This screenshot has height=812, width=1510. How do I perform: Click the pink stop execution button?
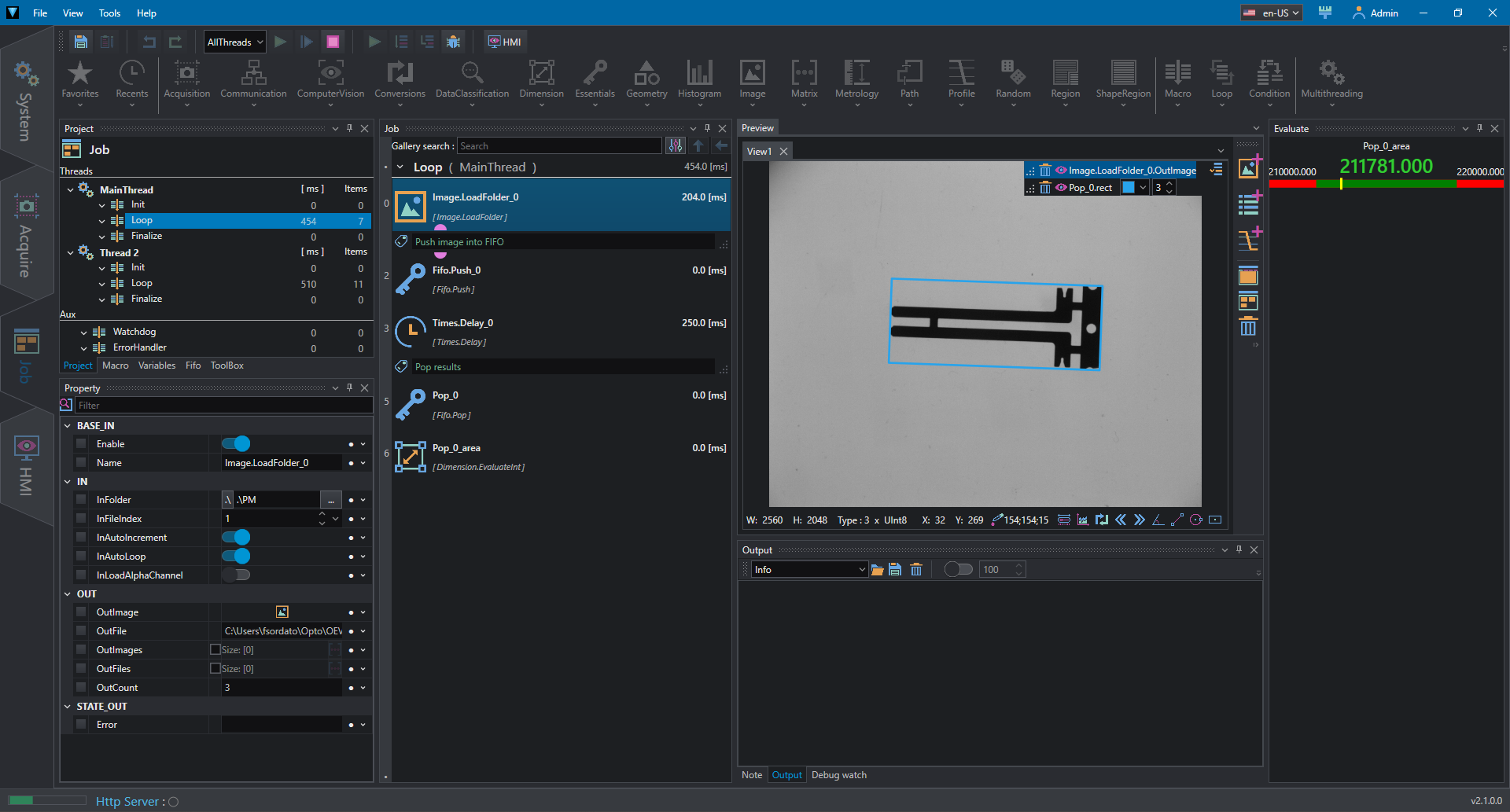pos(333,42)
